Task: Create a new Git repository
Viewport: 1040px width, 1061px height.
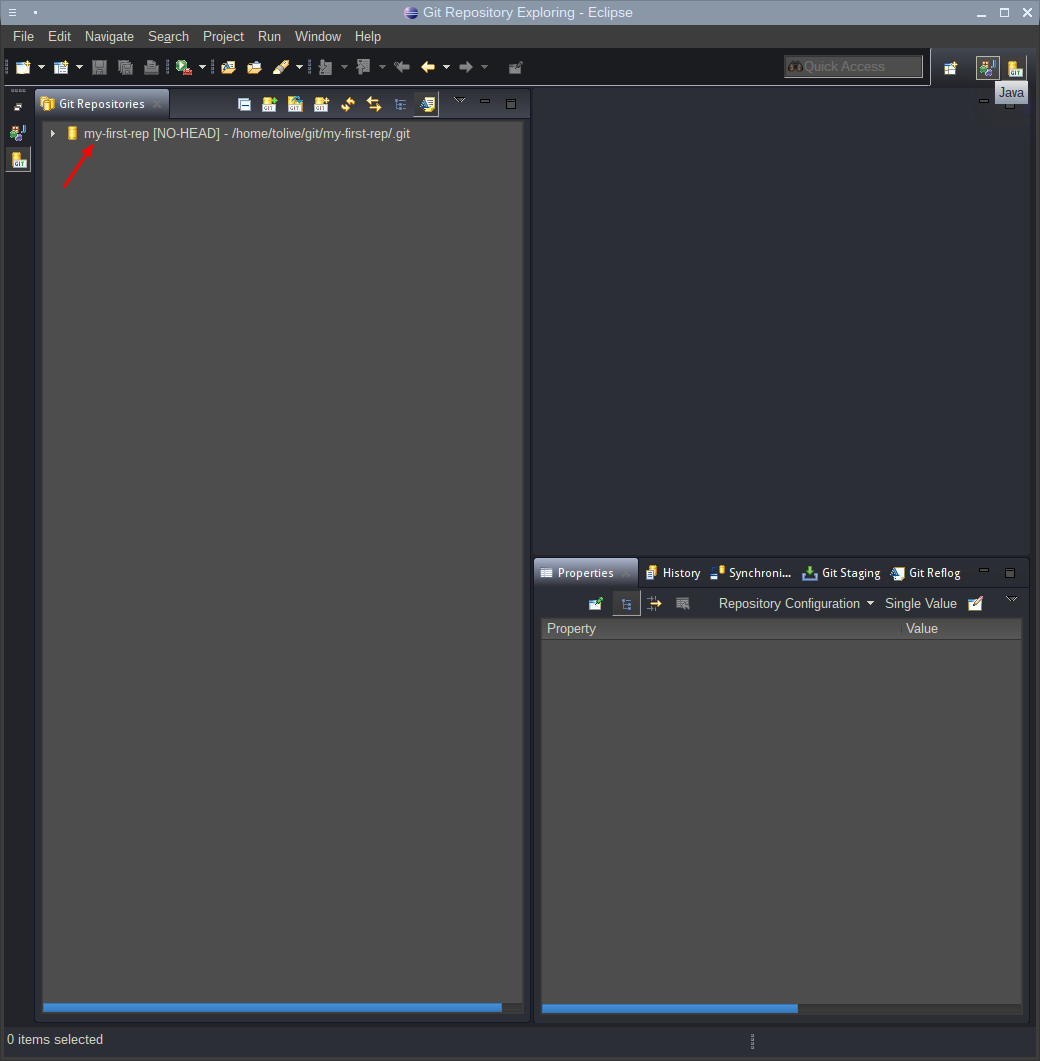Action: 321,104
